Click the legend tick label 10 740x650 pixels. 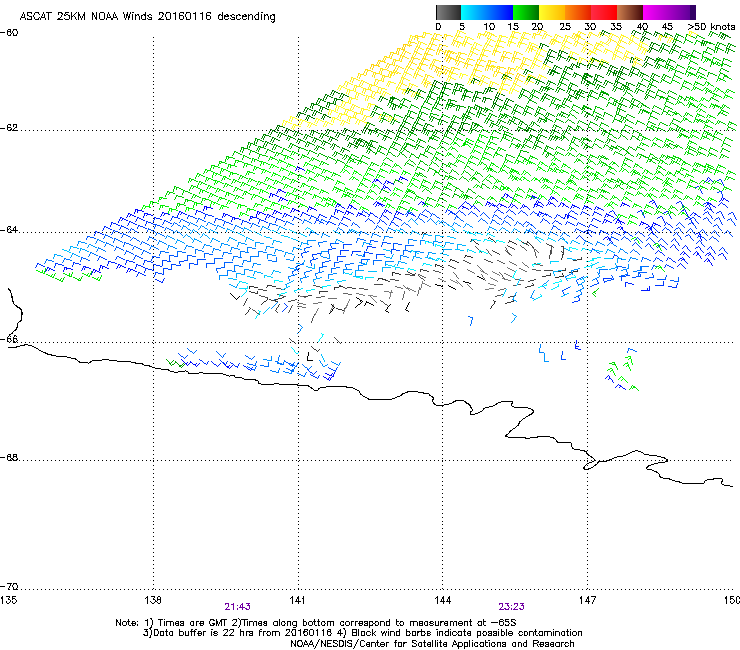[489, 27]
